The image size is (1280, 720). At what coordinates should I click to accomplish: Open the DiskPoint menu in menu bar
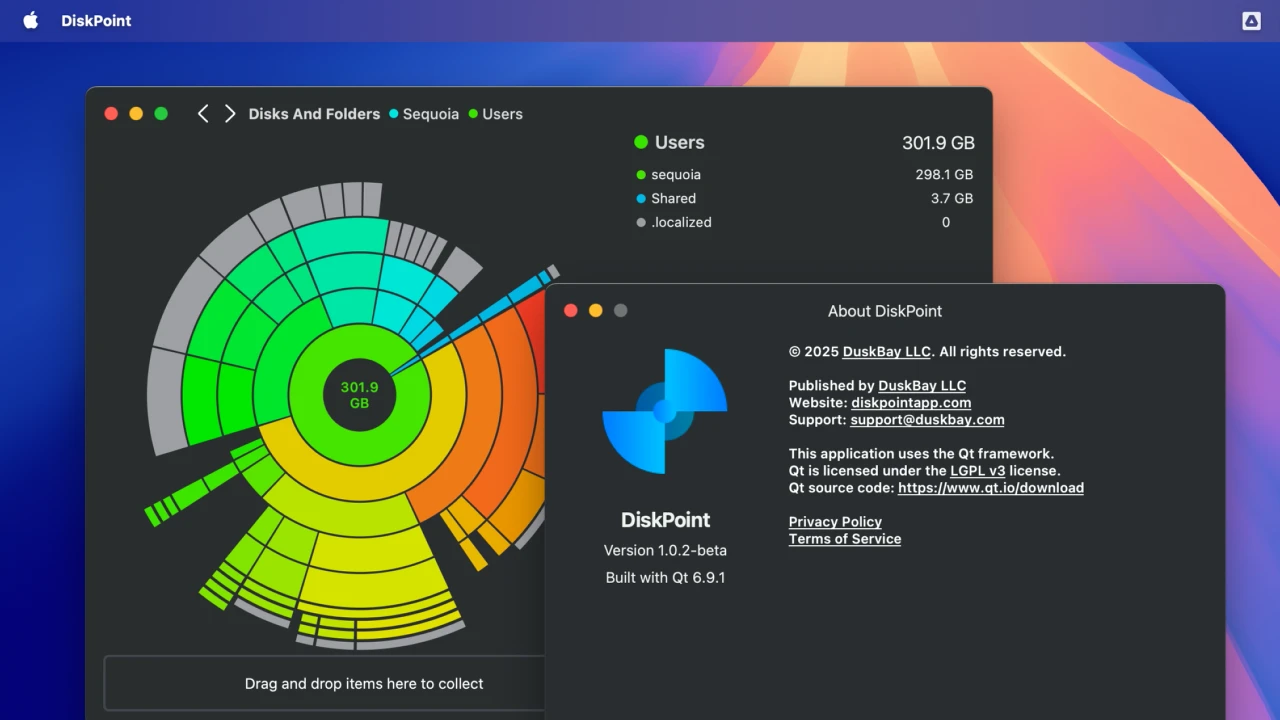[x=96, y=21]
